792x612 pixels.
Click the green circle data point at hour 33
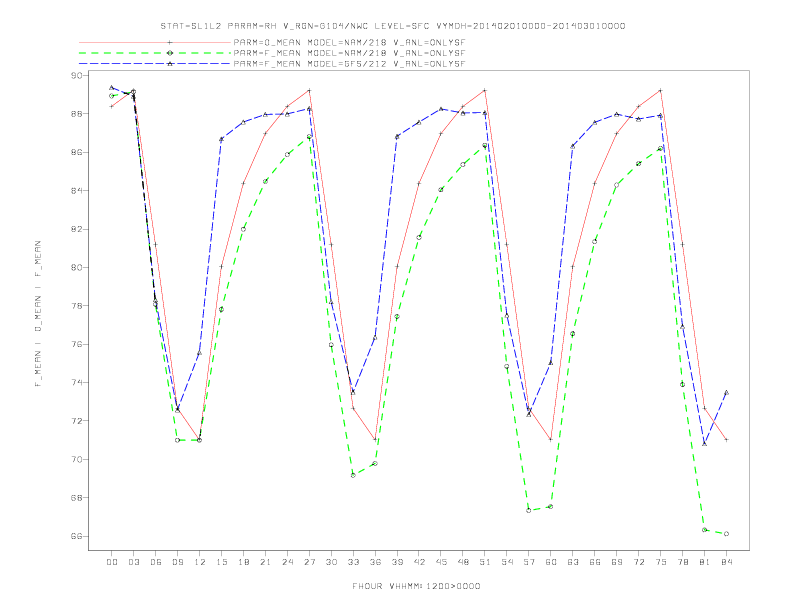[353, 475]
